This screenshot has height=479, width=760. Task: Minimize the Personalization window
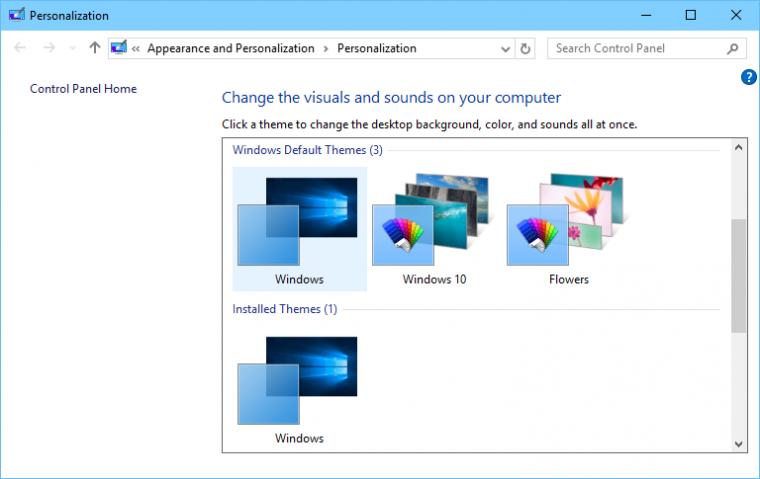point(646,15)
